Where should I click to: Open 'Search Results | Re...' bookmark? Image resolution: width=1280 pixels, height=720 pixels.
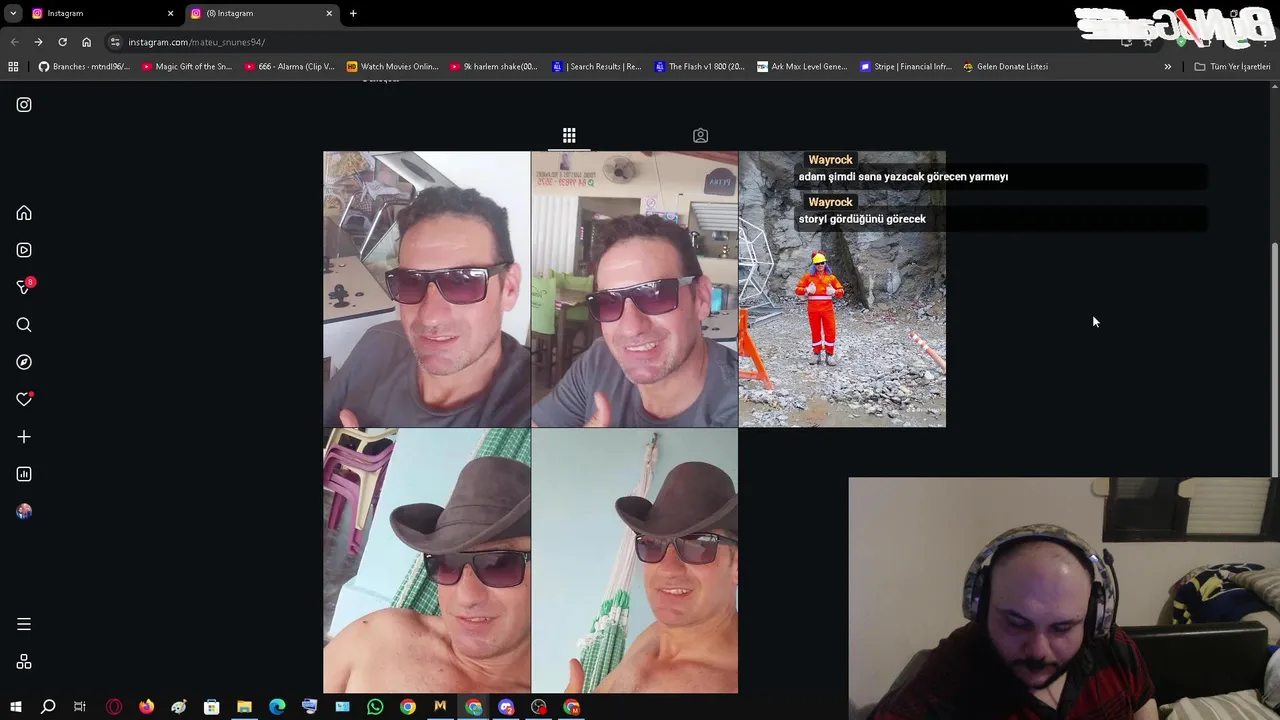tap(597, 66)
